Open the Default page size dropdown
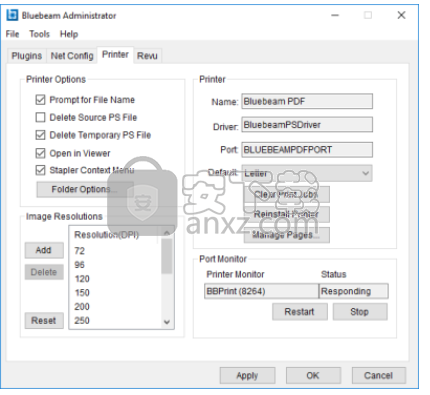This screenshot has width=430, height=395. coord(307,173)
